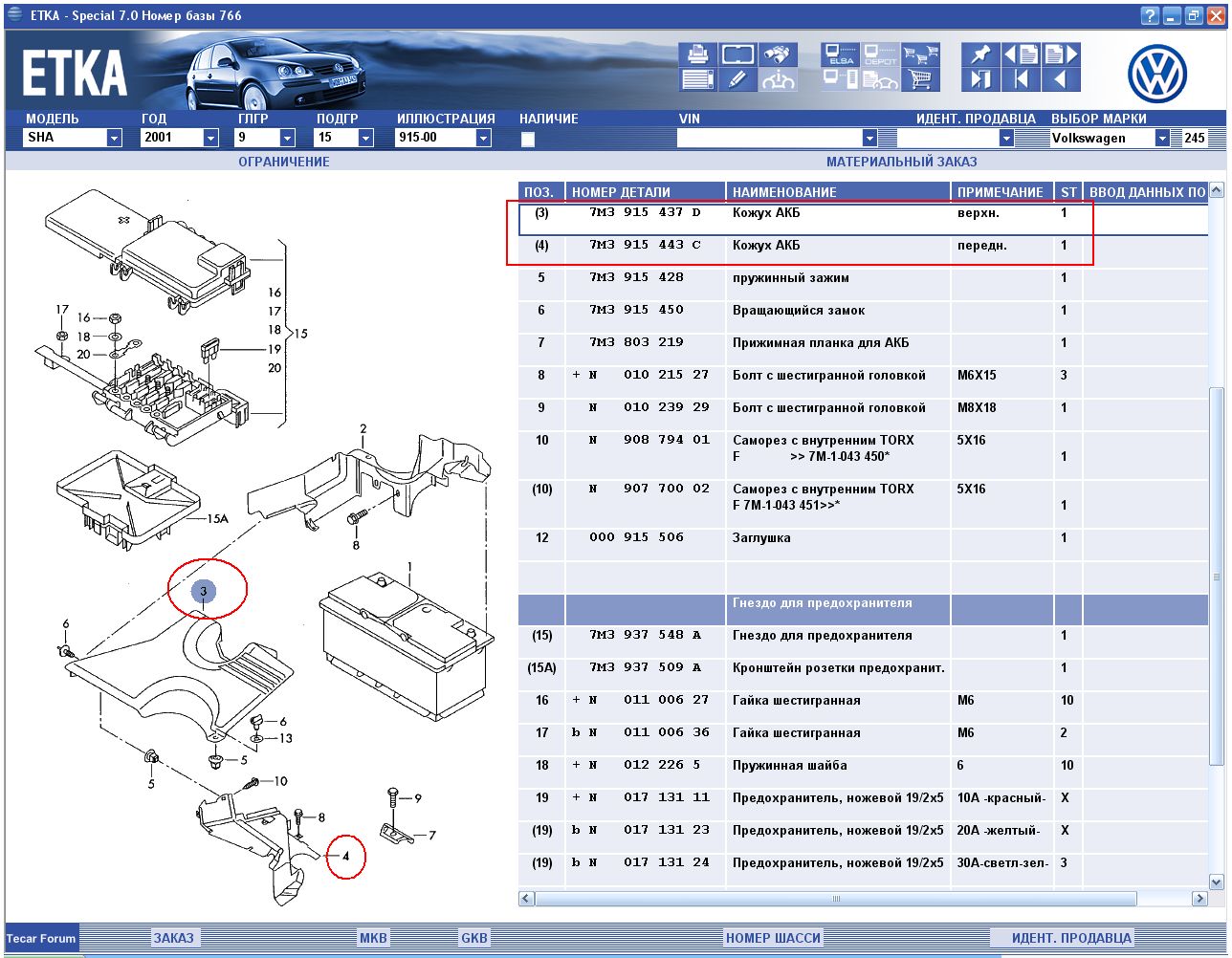Screen dimensions: 1232x958
Task: Click the ПРИМЕЧАНИЕ column header
Action: [1002, 192]
